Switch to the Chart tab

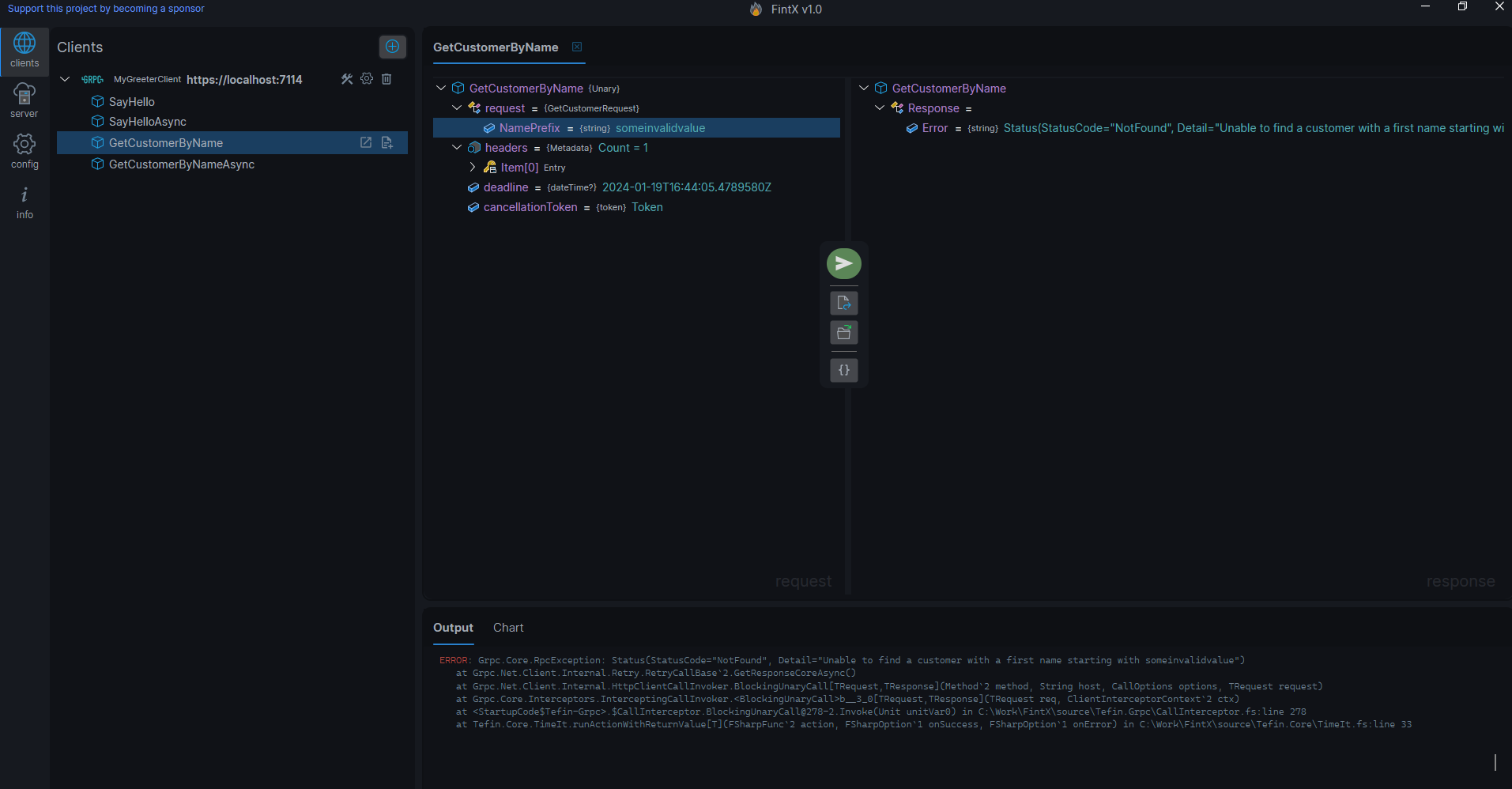508,628
